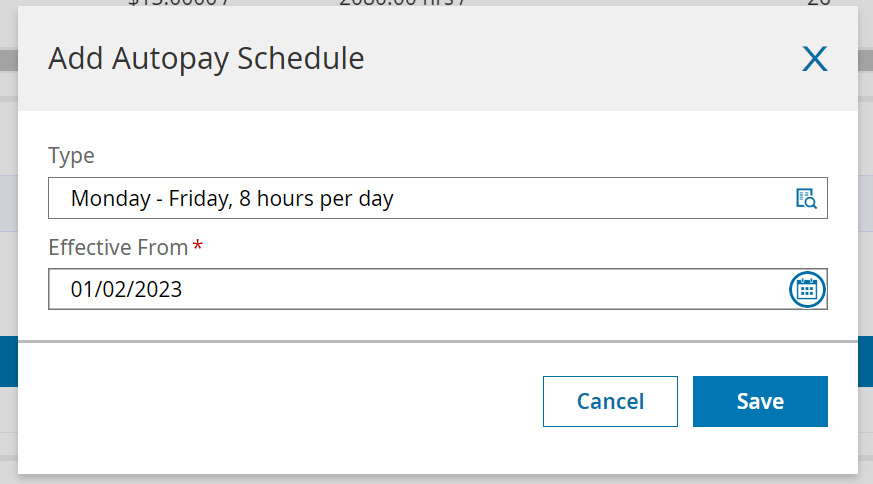Click the $15.00000 amount behind the dialog
873x484 pixels.
point(180,3)
